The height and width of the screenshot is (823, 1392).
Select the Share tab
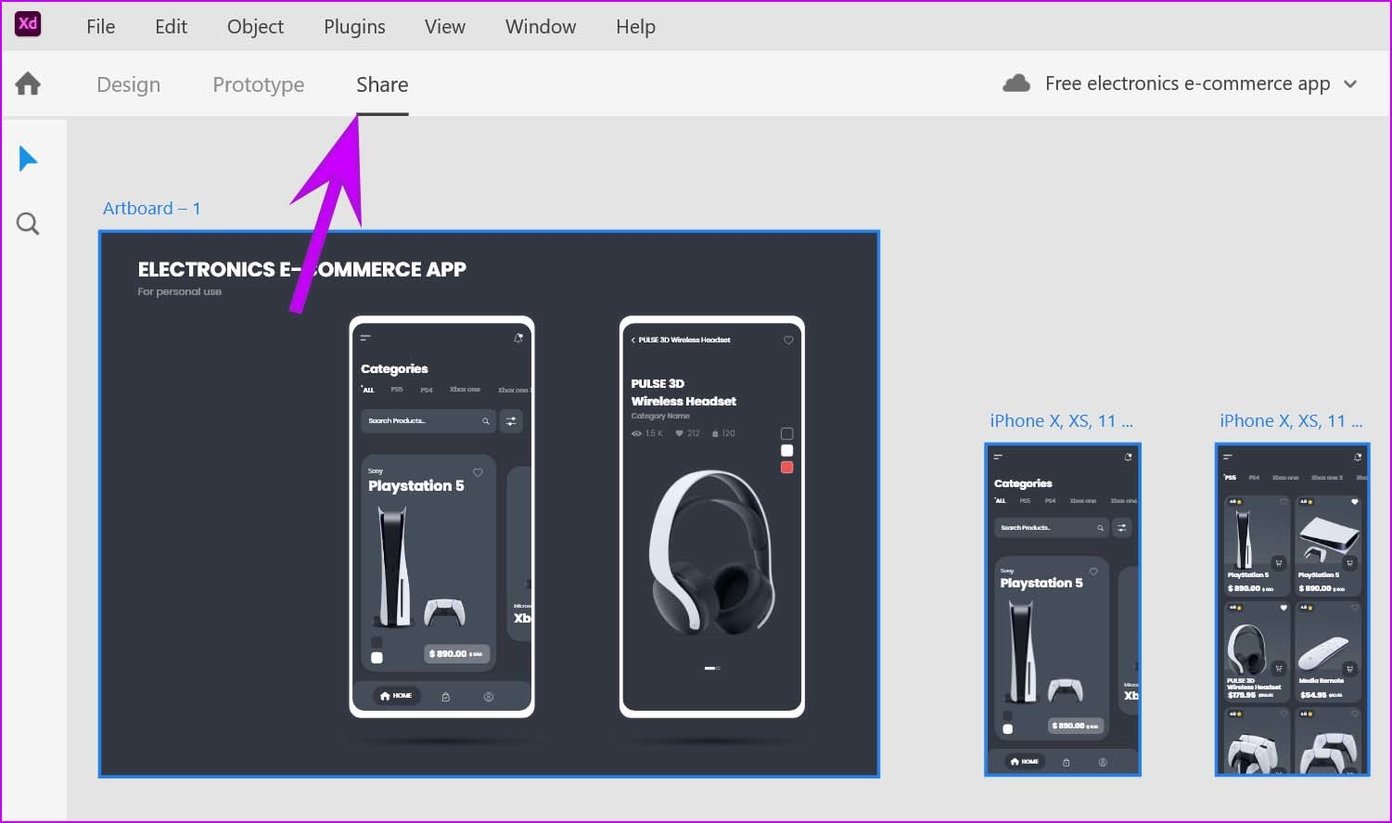[x=382, y=85]
